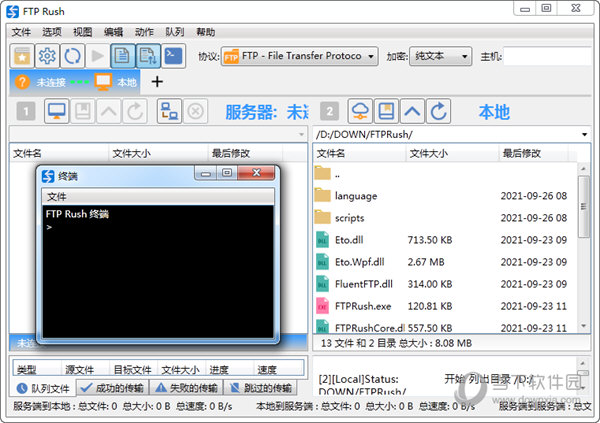
Task: Open settings gear in main toolbar
Action: [x=47, y=56]
